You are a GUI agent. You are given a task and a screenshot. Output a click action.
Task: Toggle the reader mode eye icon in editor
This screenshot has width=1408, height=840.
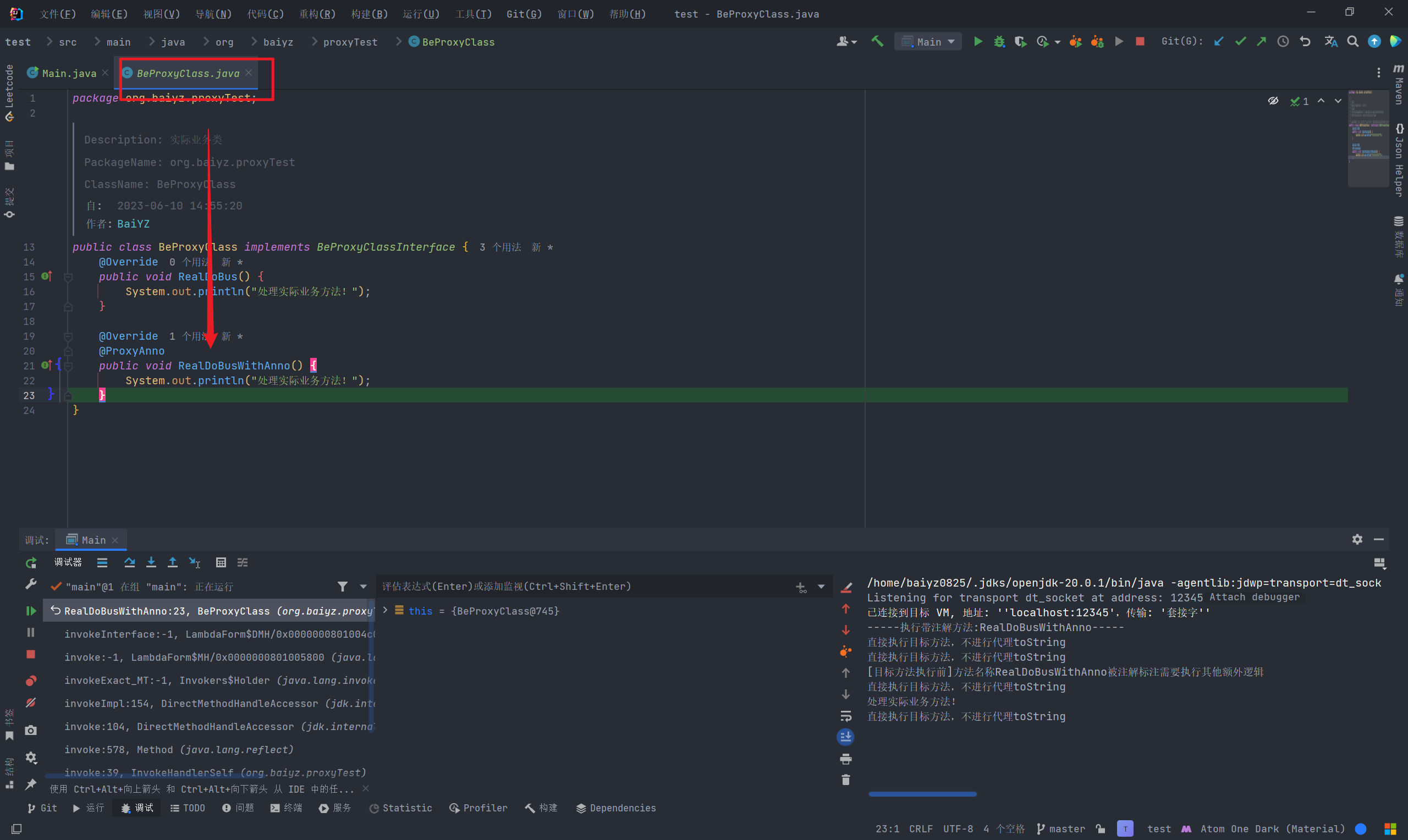(x=1273, y=101)
